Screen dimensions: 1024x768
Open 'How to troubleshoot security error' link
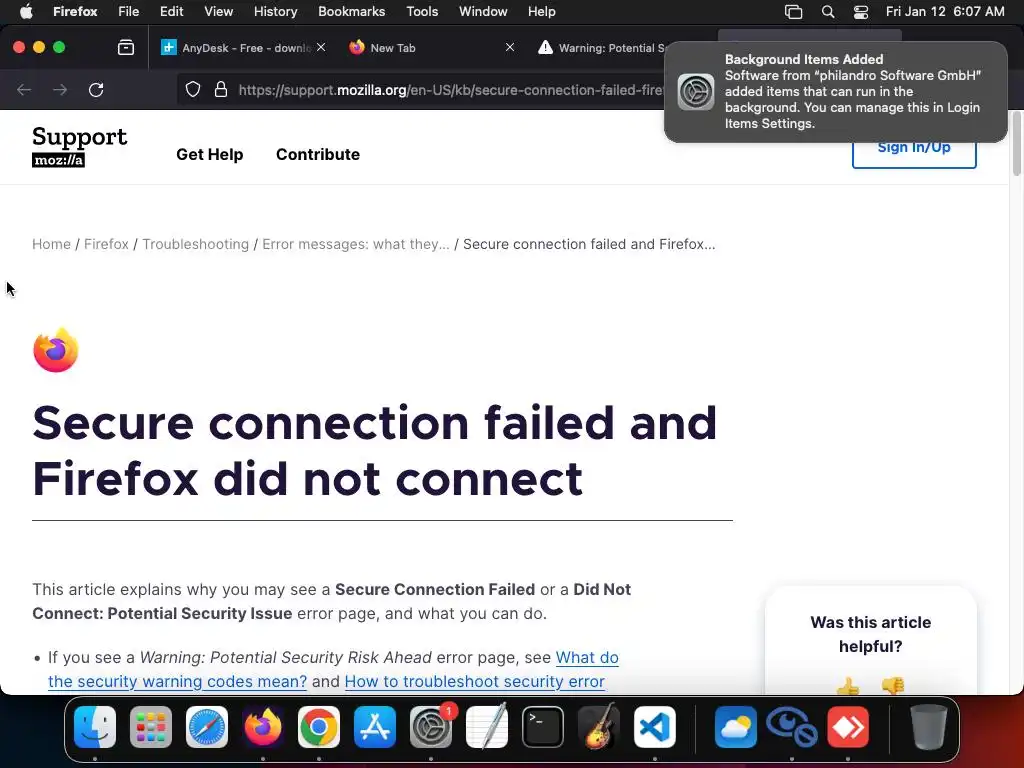point(474,682)
